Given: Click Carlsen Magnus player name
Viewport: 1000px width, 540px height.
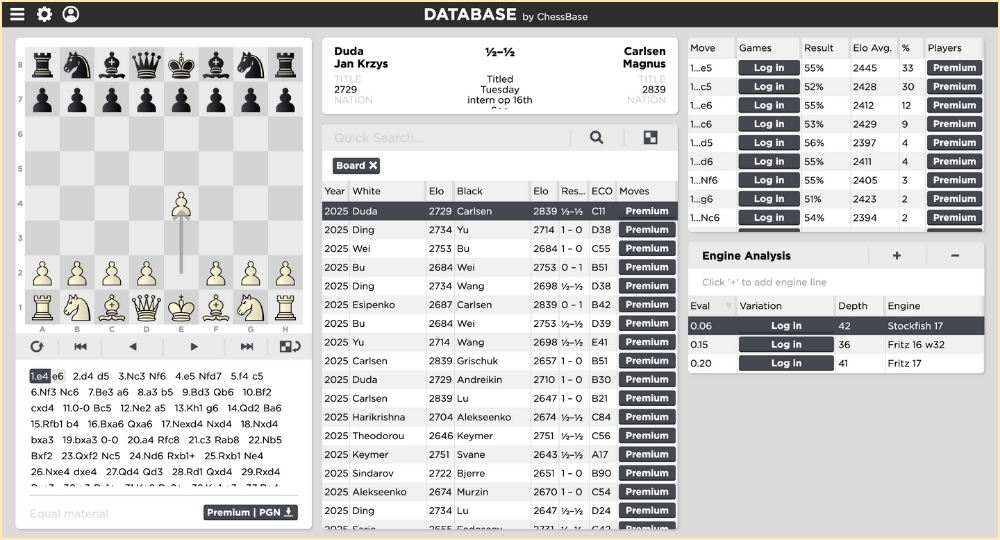Looking at the screenshot, I should (644, 57).
